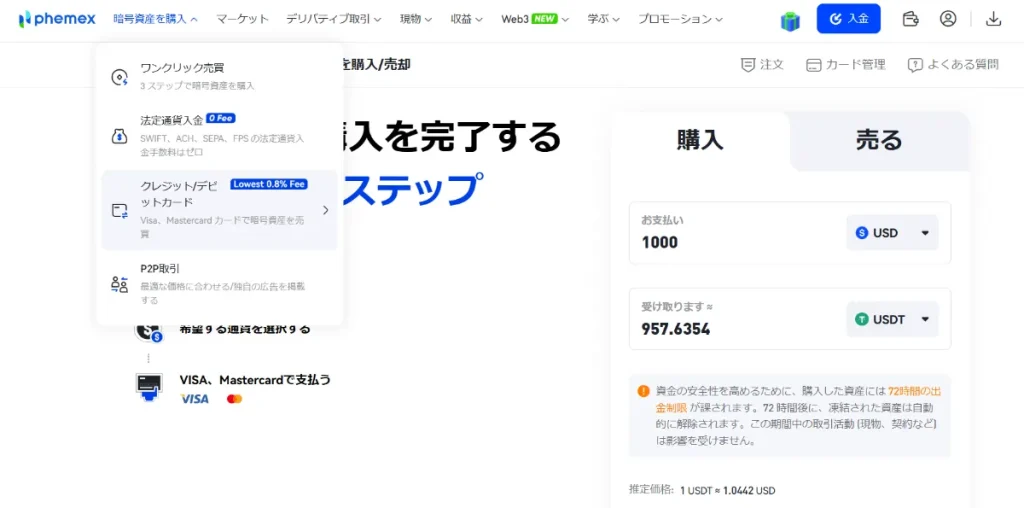Click the card payment step icon
This screenshot has width=1024, height=508.
click(x=149, y=386)
